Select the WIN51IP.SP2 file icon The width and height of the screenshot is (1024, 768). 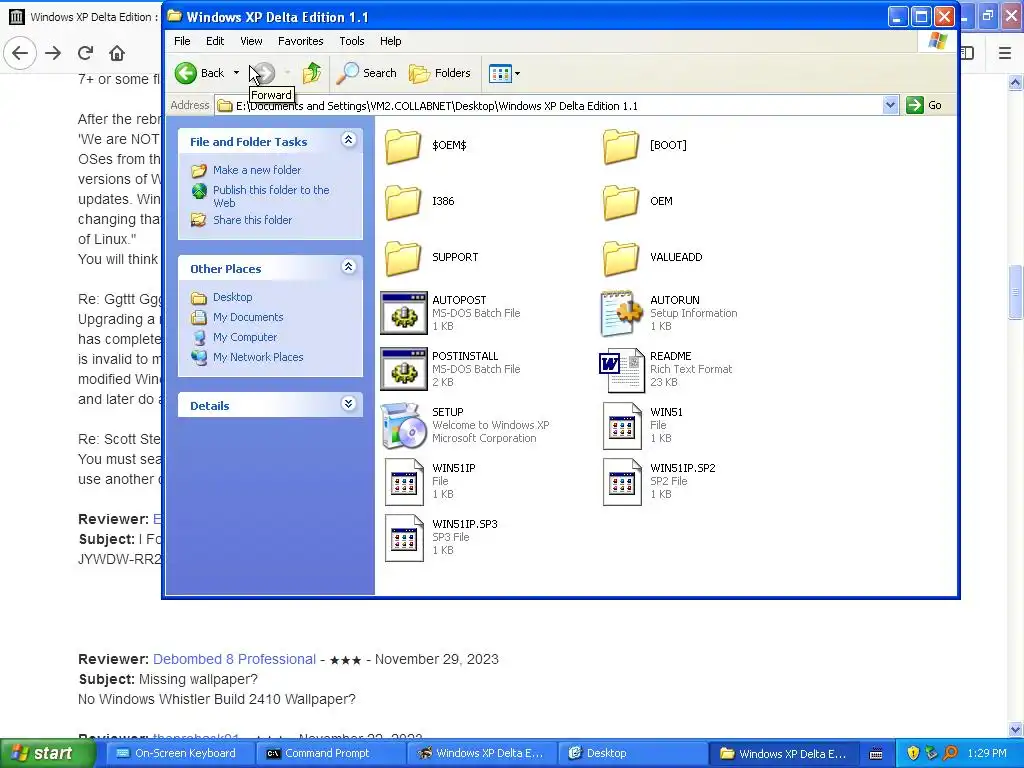(x=621, y=482)
